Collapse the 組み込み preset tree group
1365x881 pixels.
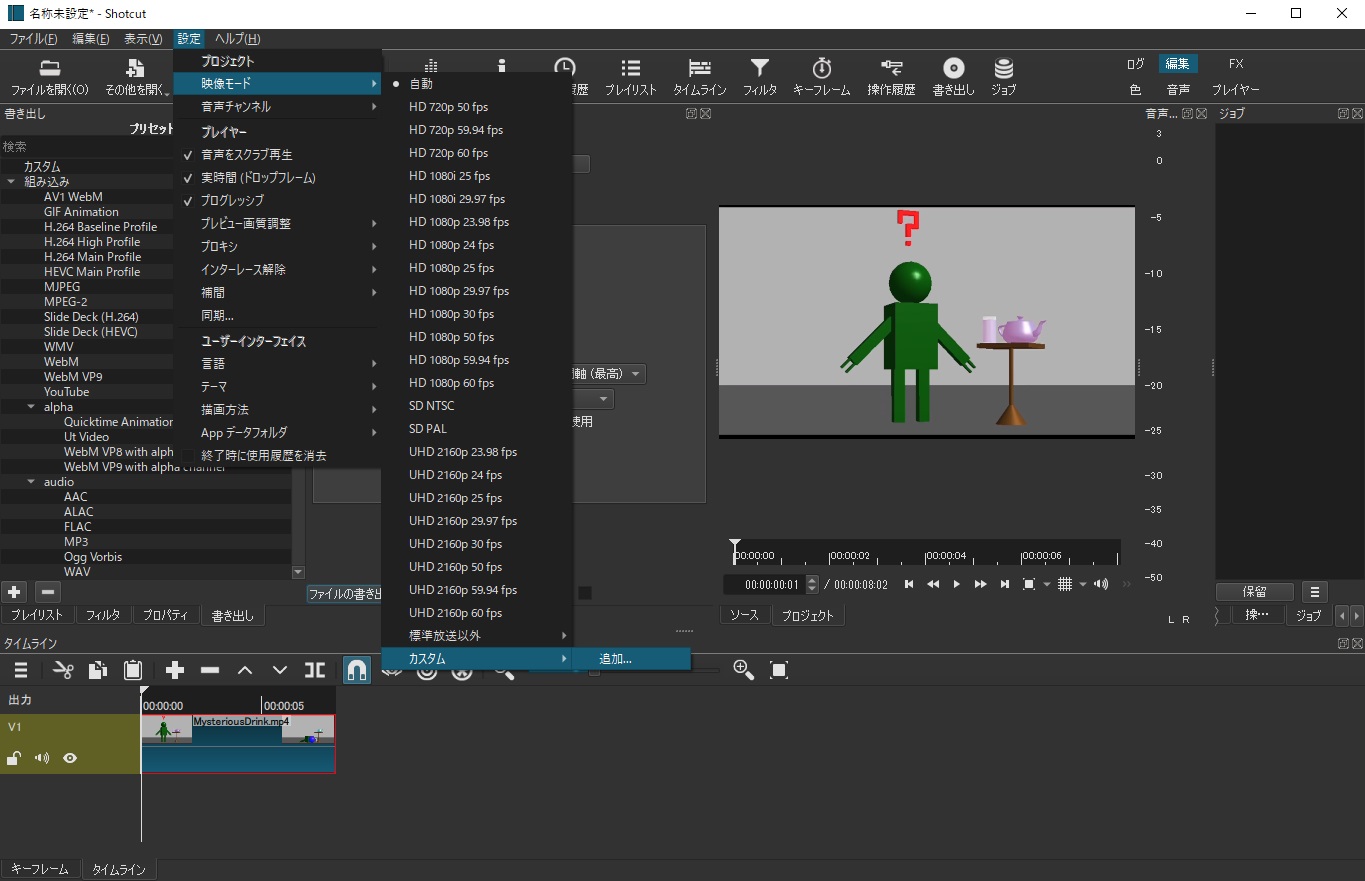click(x=11, y=182)
